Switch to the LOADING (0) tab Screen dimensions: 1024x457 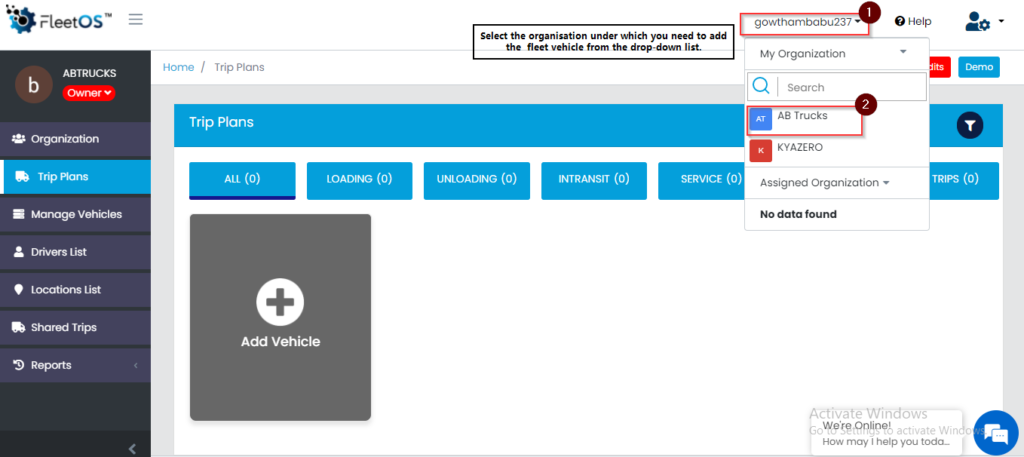pyautogui.click(x=359, y=180)
